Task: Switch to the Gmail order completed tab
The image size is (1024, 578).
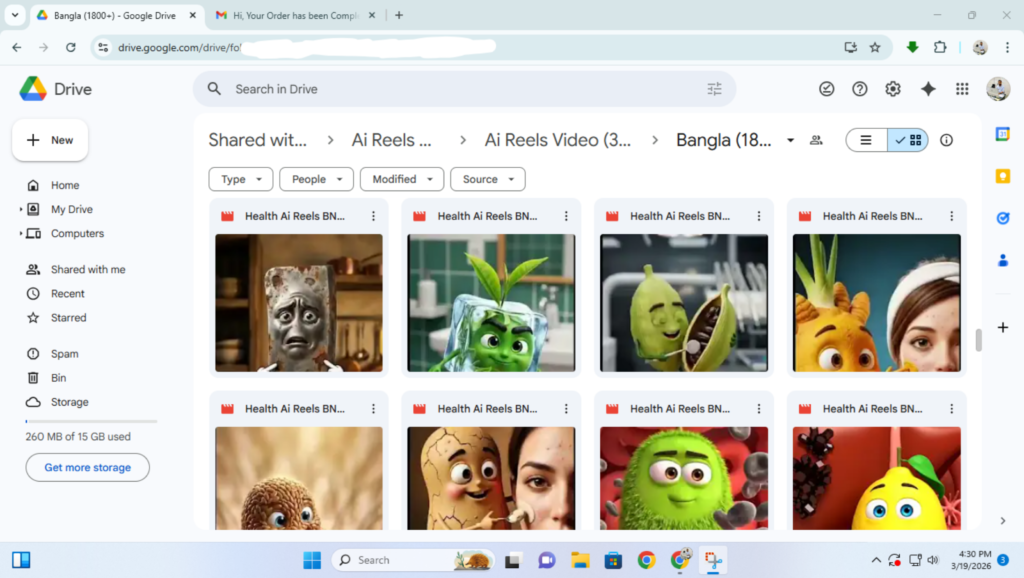Action: click(x=293, y=15)
